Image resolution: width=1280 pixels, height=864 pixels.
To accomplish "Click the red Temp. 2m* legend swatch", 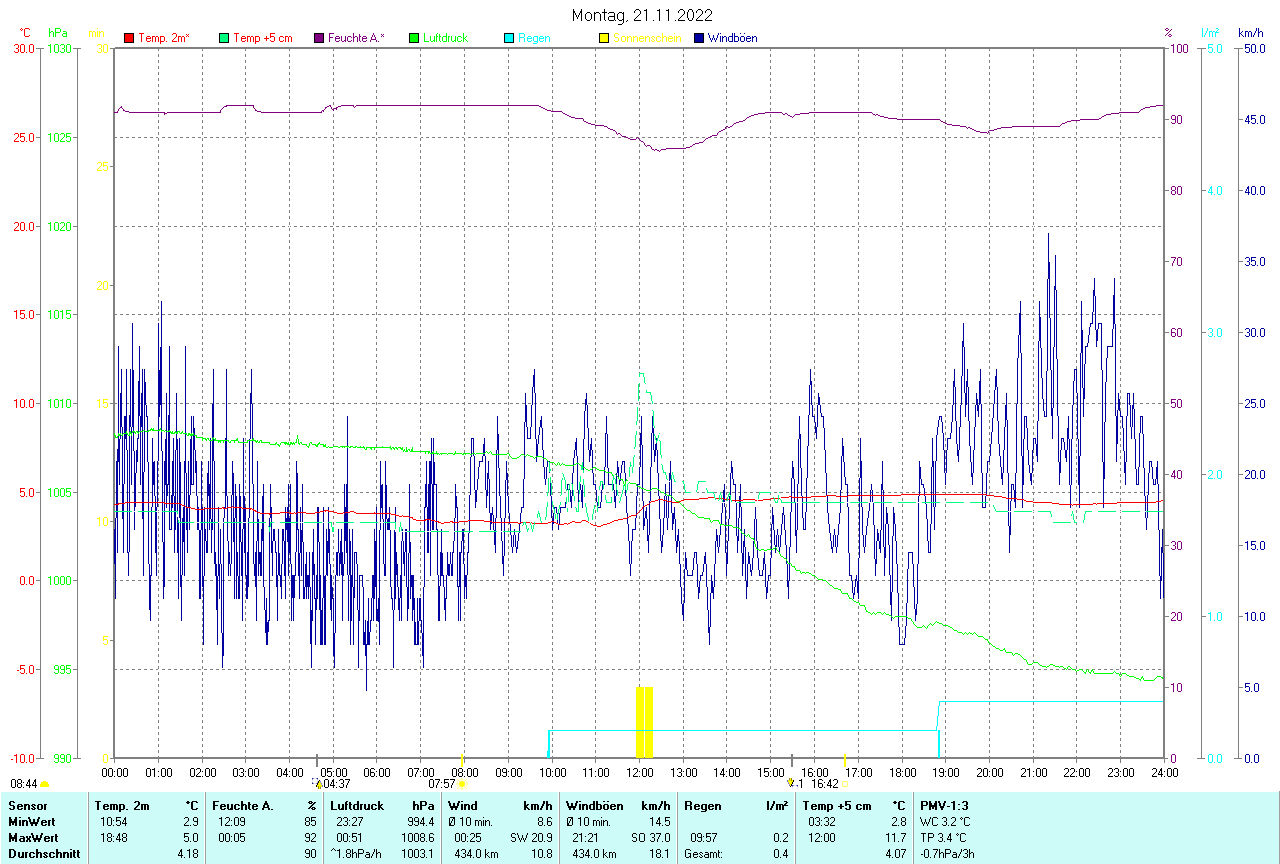I will coord(129,38).
